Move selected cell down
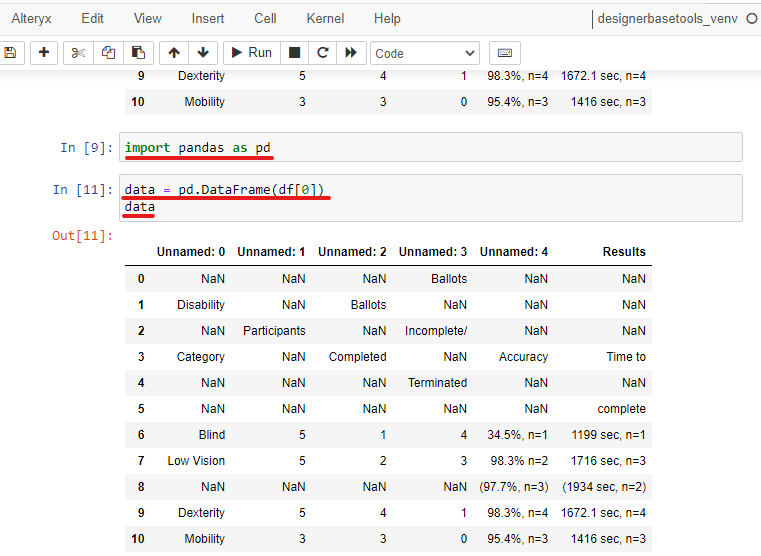Screen dimensions: 761x556 202,53
